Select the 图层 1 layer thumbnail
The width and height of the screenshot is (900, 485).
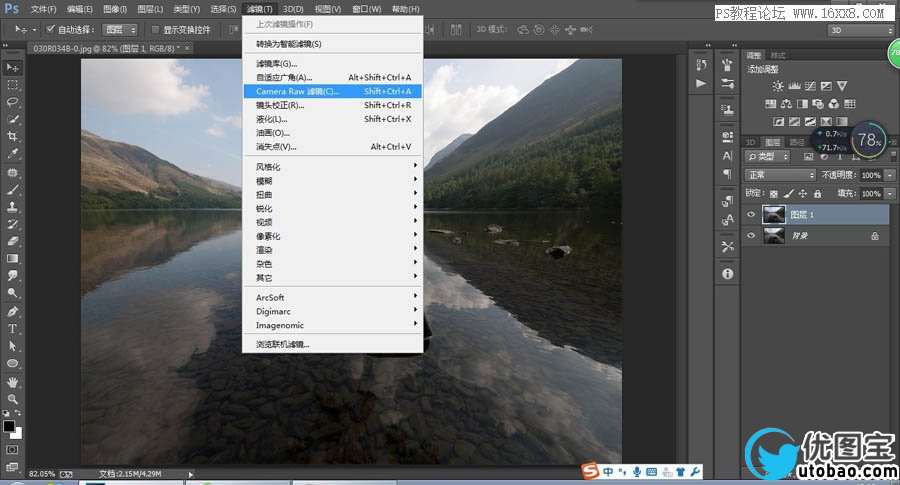point(773,215)
